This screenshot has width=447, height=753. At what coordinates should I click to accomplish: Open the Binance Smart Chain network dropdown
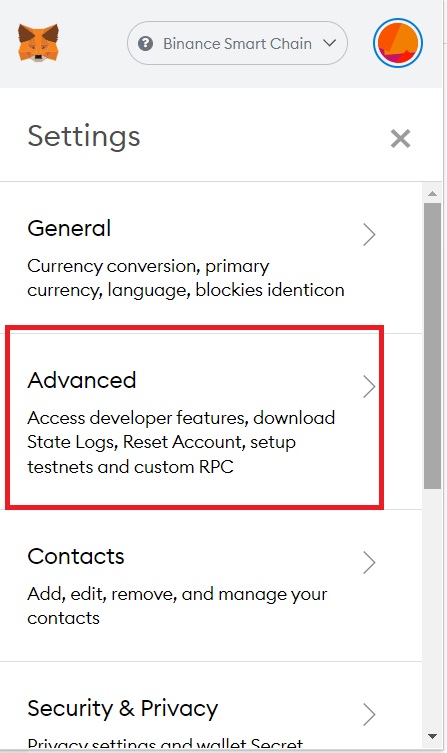(237, 43)
